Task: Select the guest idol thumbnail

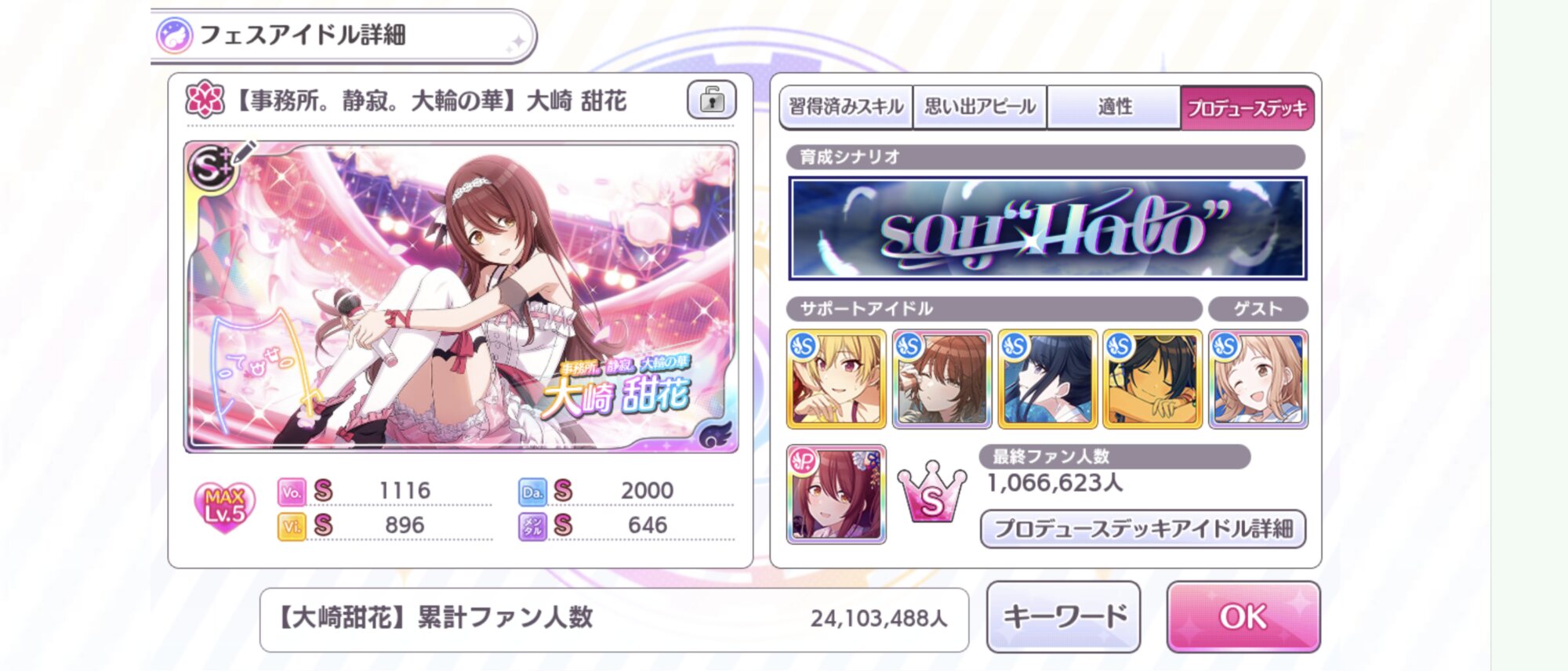Action: [1258, 379]
